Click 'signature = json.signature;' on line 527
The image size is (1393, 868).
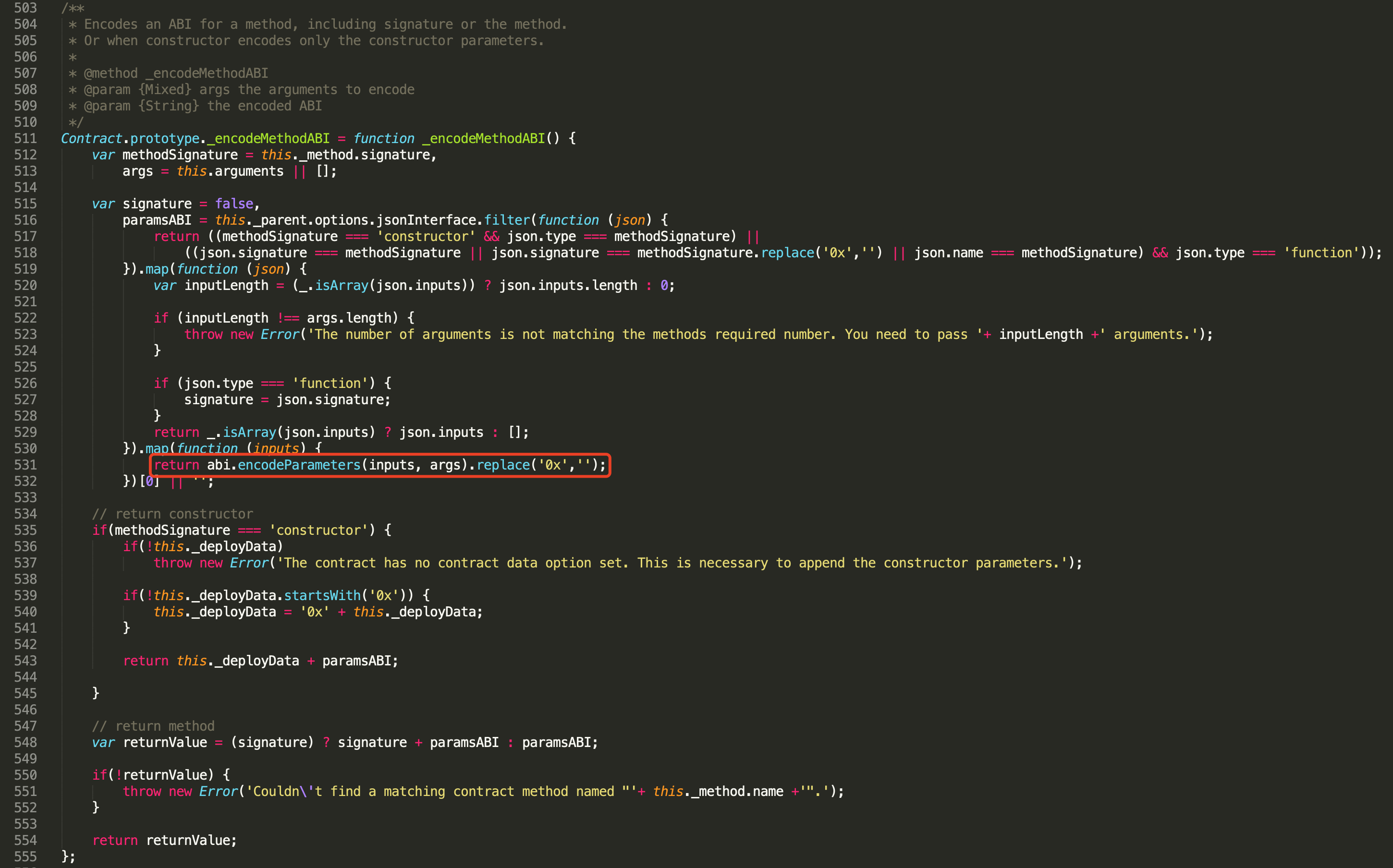coord(287,400)
